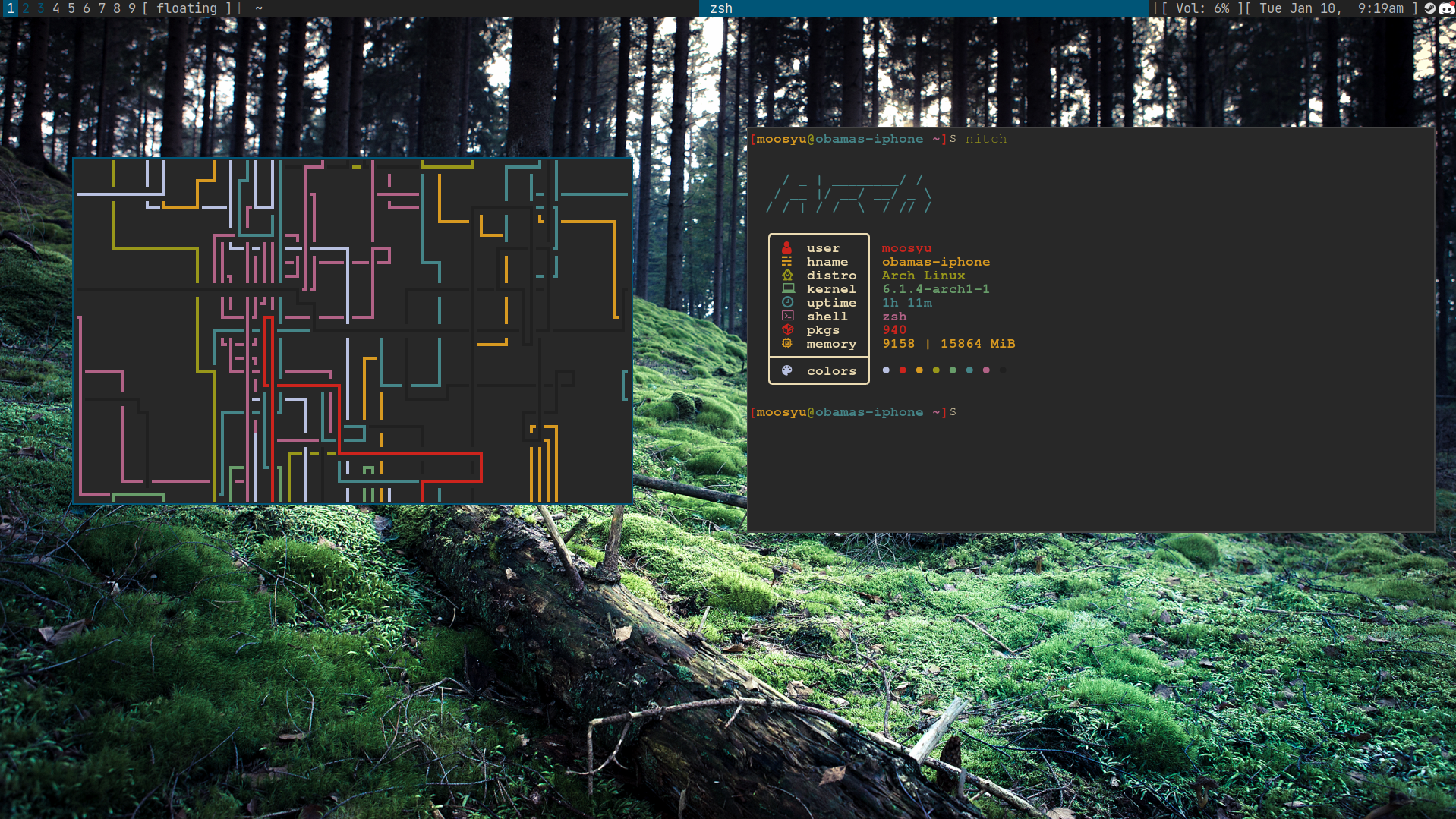1456x819 pixels.
Task: Click the olive color dot
Action: [936, 370]
